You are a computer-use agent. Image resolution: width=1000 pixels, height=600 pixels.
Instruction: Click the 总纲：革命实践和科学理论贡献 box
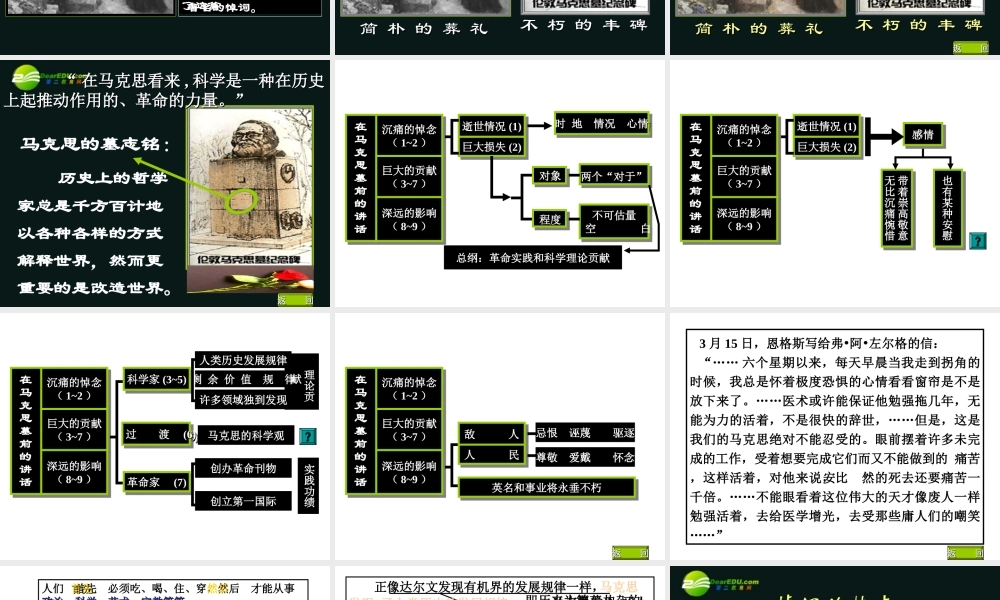pyautogui.click(x=533, y=258)
